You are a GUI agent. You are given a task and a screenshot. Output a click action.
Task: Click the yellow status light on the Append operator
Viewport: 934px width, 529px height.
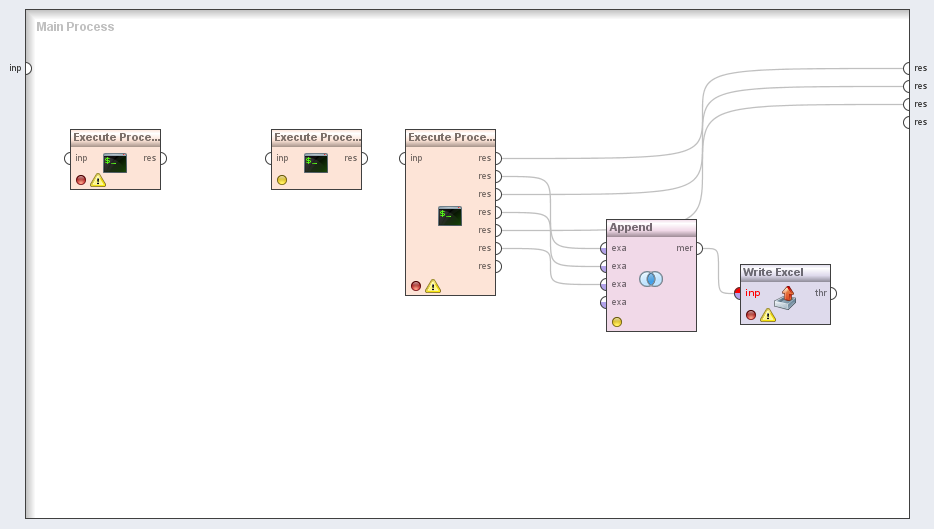[x=617, y=322]
